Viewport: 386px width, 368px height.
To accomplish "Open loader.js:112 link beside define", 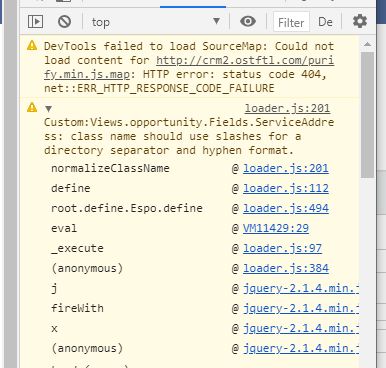I will tap(286, 188).
